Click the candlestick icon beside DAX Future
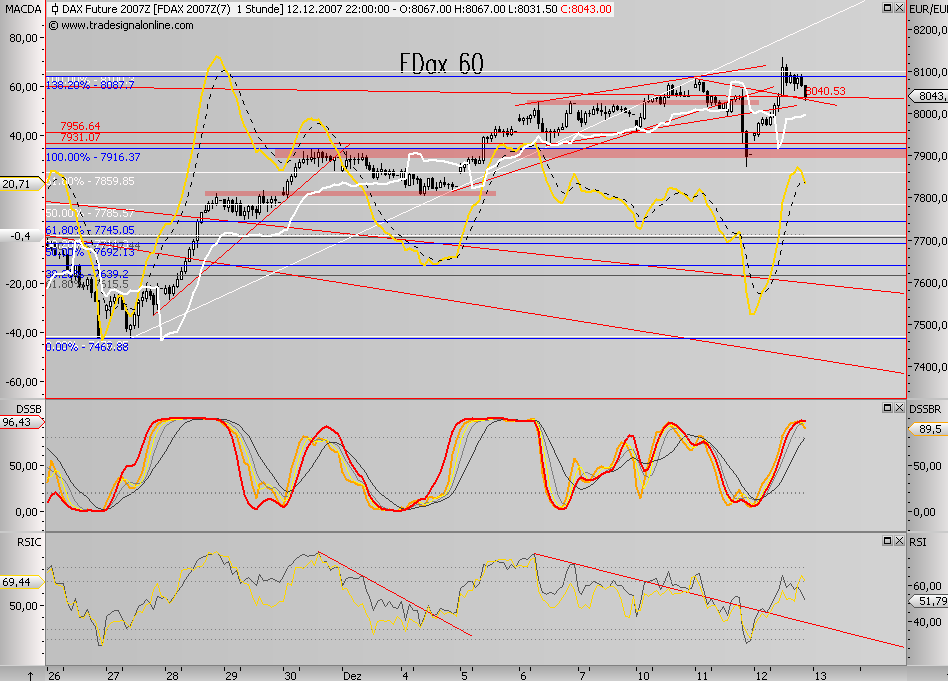The image size is (948, 681). 55,9
